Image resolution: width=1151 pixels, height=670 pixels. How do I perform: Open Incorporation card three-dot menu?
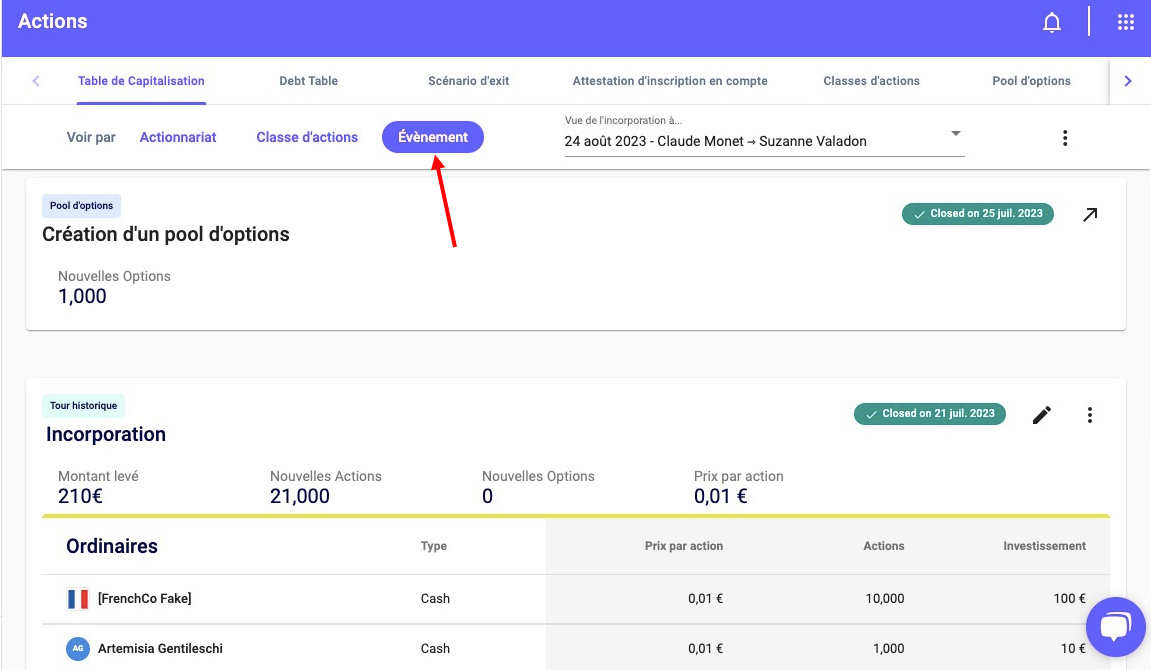pyautogui.click(x=1090, y=415)
